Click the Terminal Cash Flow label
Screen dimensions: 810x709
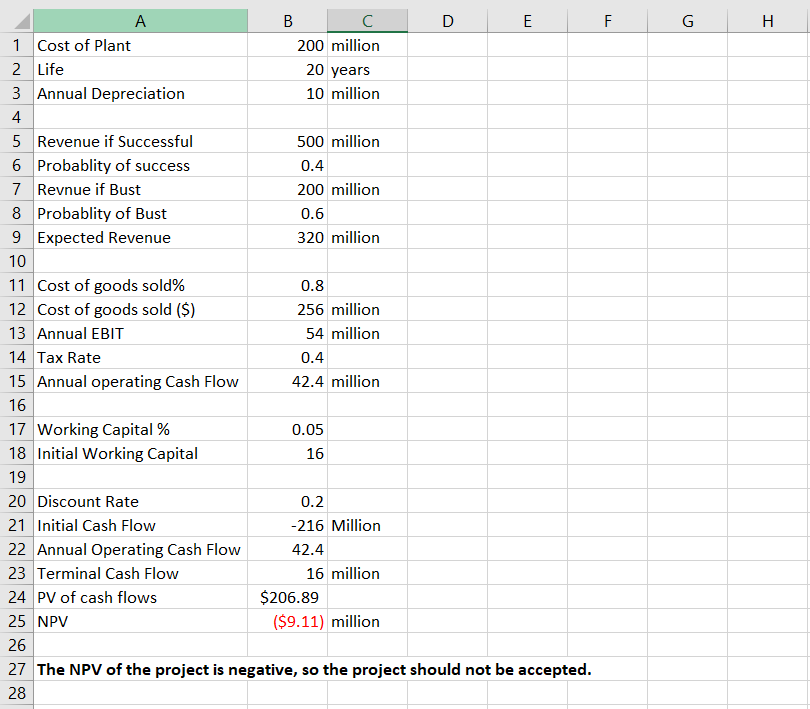[x=140, y=573]
